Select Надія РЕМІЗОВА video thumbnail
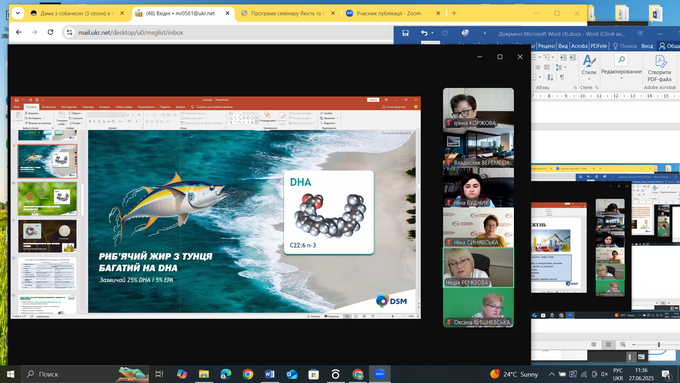680x383 pixels. [x=478, y=268]
